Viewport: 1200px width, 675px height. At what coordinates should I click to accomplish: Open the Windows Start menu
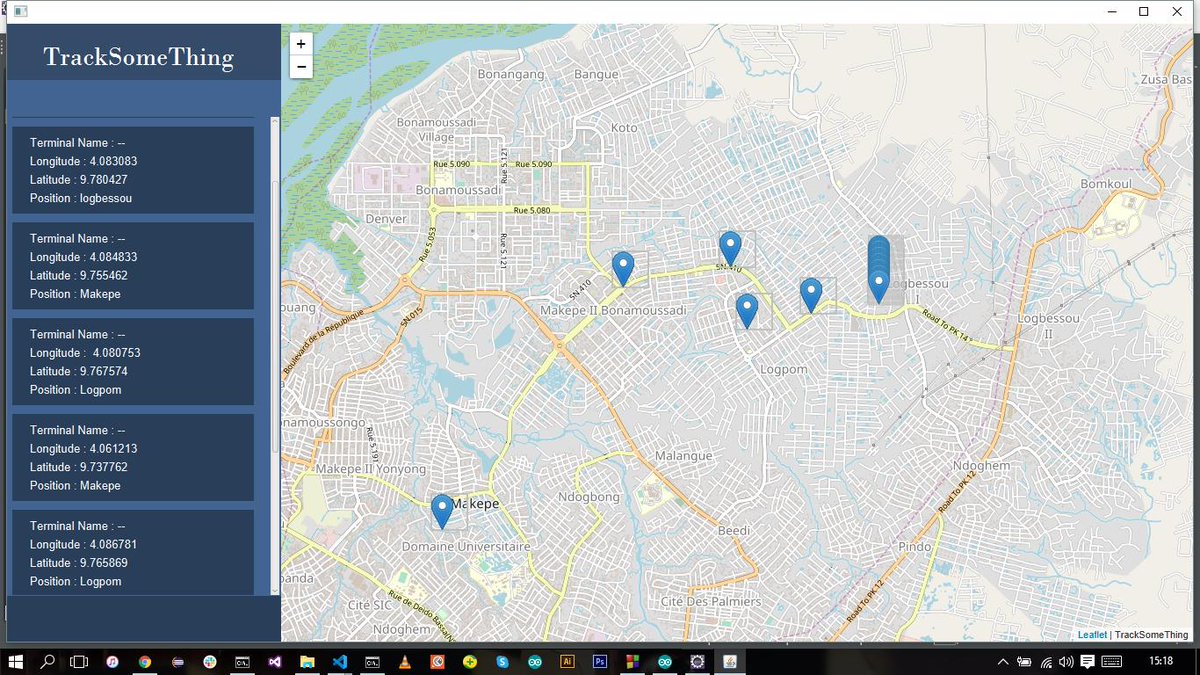16,661
